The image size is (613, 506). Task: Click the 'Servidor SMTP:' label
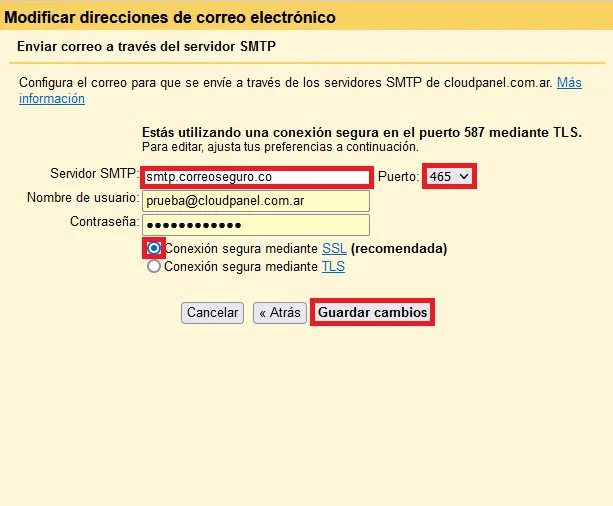(x=93, y=175)
